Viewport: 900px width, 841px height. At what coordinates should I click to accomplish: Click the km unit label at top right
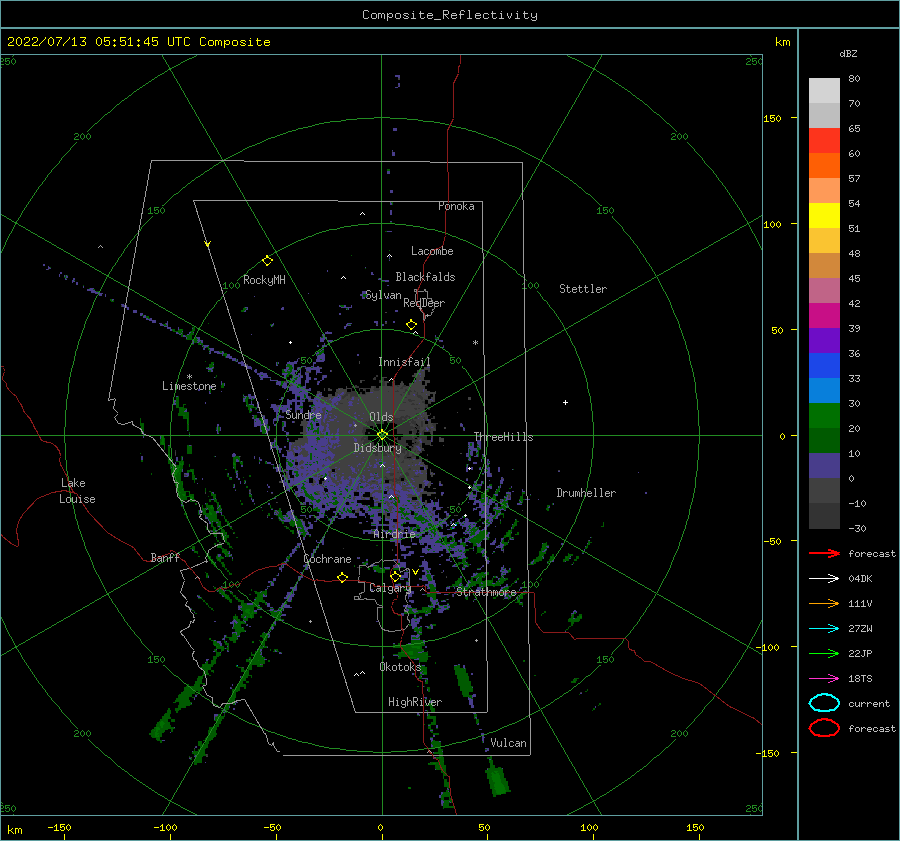782,42
